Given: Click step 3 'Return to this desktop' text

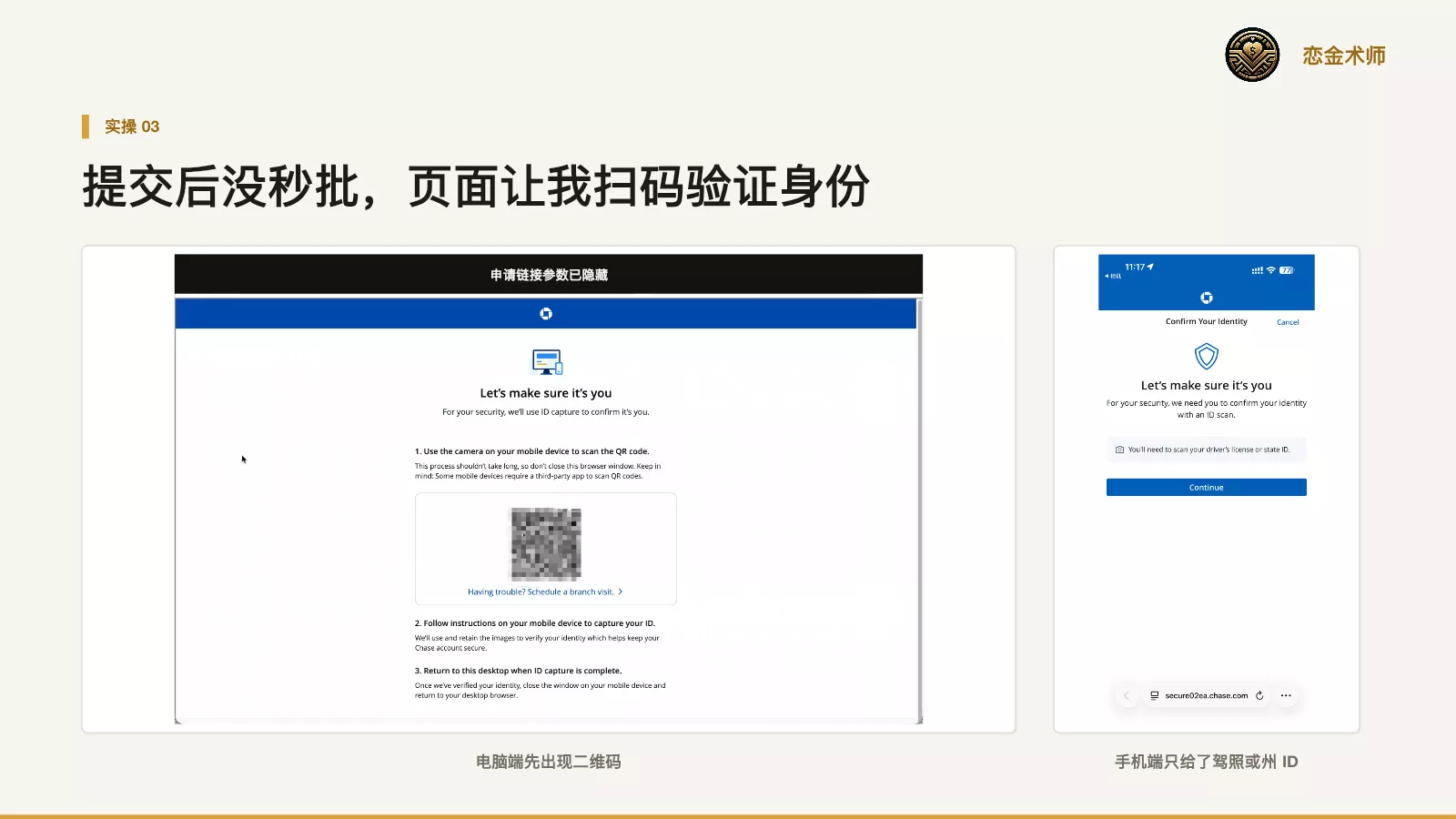Looking at the screenshot, I should 519,671.
